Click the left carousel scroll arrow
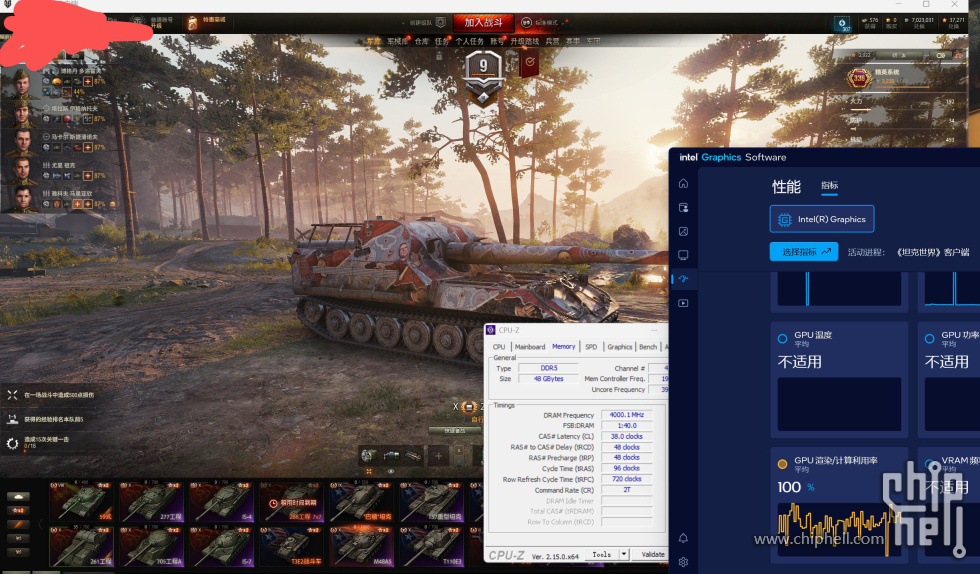The width and height of the screenshot is (980, 574). click(41, 523)
